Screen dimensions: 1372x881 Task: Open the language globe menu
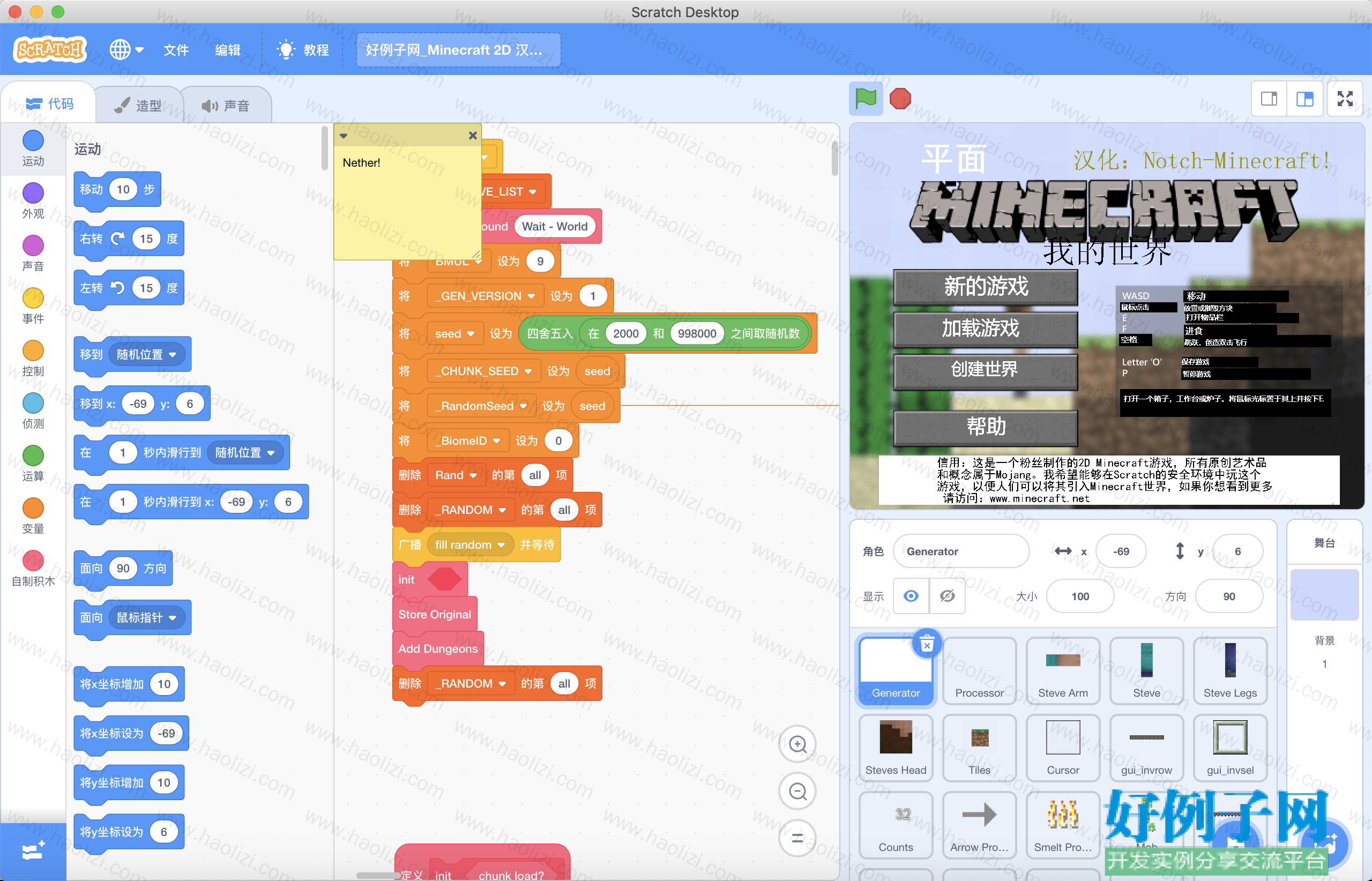click(126, 50)
